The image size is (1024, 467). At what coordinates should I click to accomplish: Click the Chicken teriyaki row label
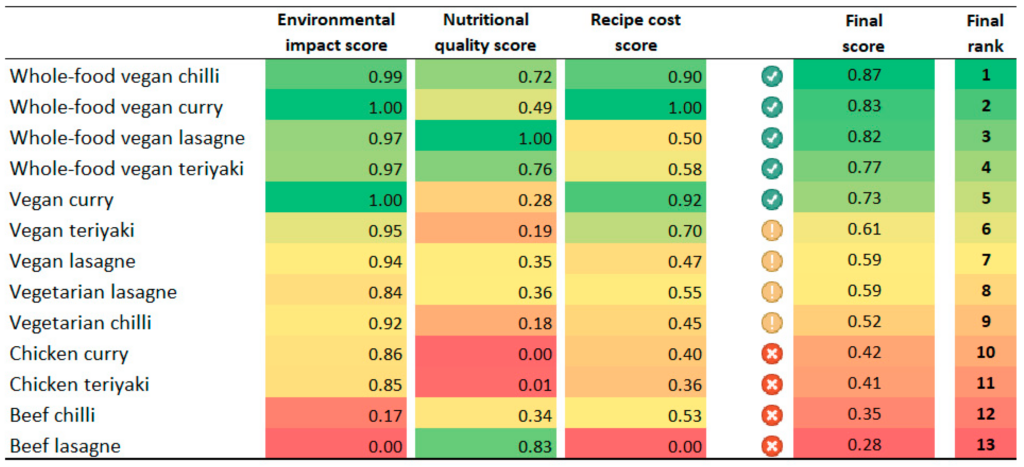(x=79, y=384)
